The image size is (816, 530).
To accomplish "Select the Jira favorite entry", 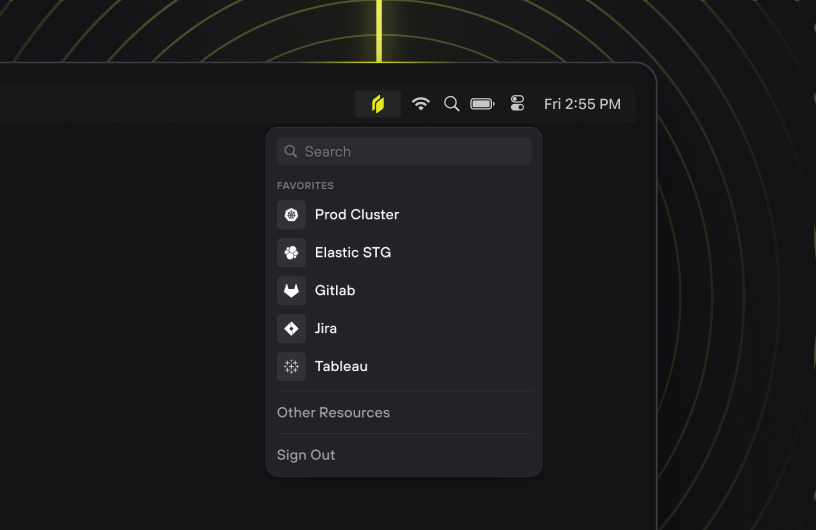I will (x=326, y=329).
